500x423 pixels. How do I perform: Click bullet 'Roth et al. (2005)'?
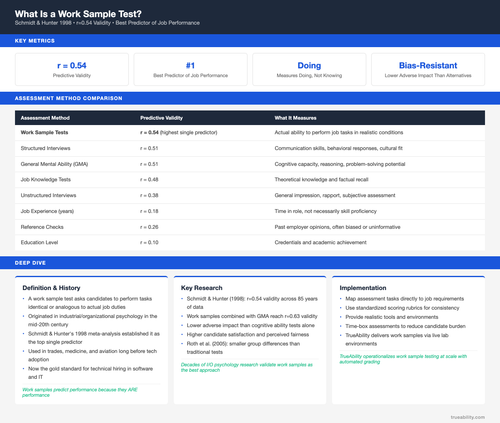coord(243,348)
